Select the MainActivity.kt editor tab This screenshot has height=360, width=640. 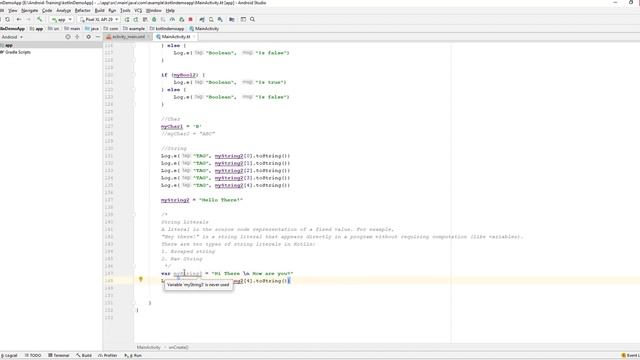[x=176, y=37]
